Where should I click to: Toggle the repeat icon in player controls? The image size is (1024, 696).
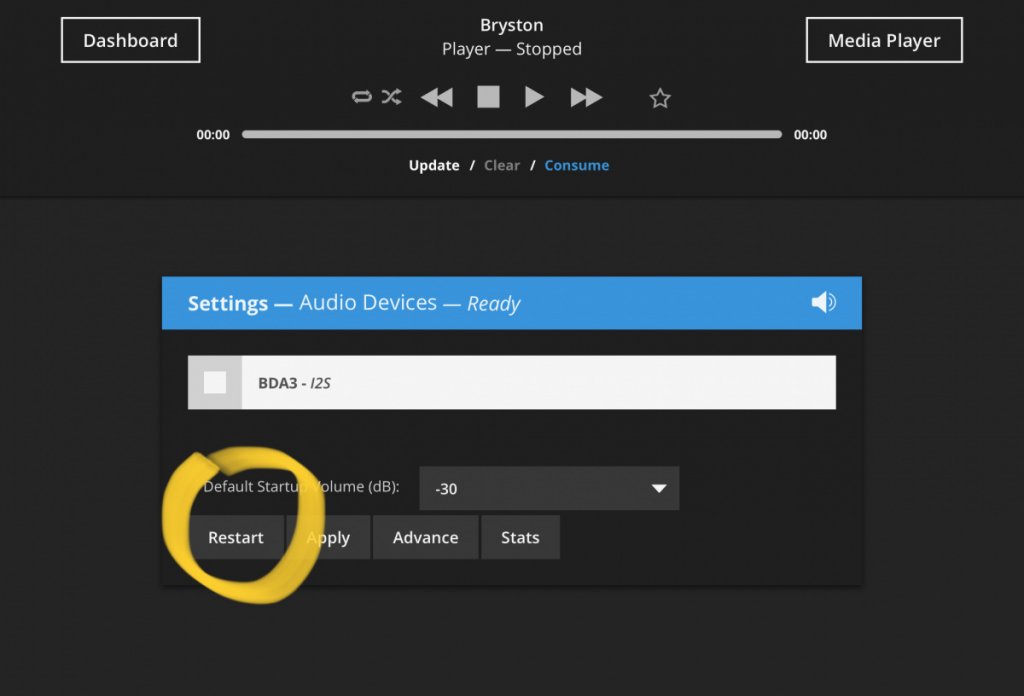[x=361, y=97]
